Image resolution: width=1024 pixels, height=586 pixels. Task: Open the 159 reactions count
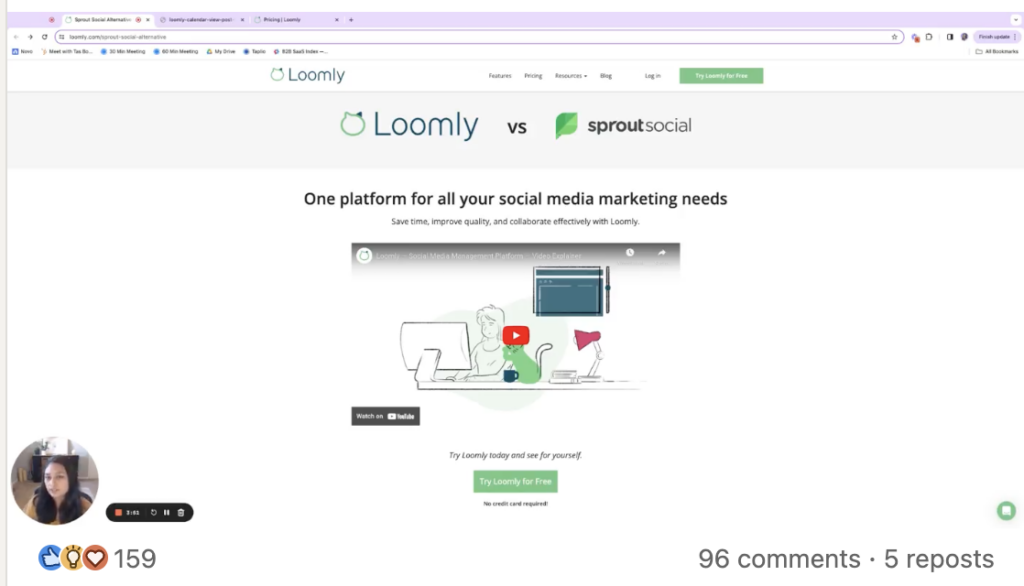pos(135,559)
